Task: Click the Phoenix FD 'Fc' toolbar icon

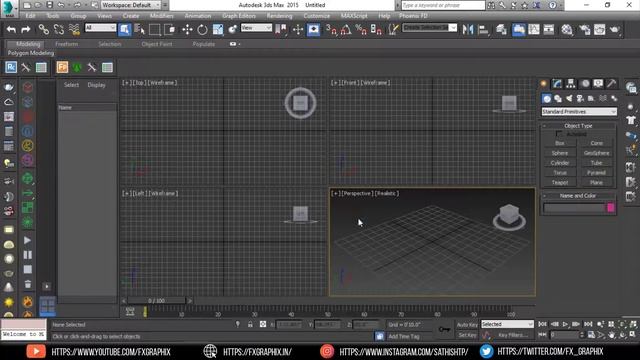Action: (62, 67)
